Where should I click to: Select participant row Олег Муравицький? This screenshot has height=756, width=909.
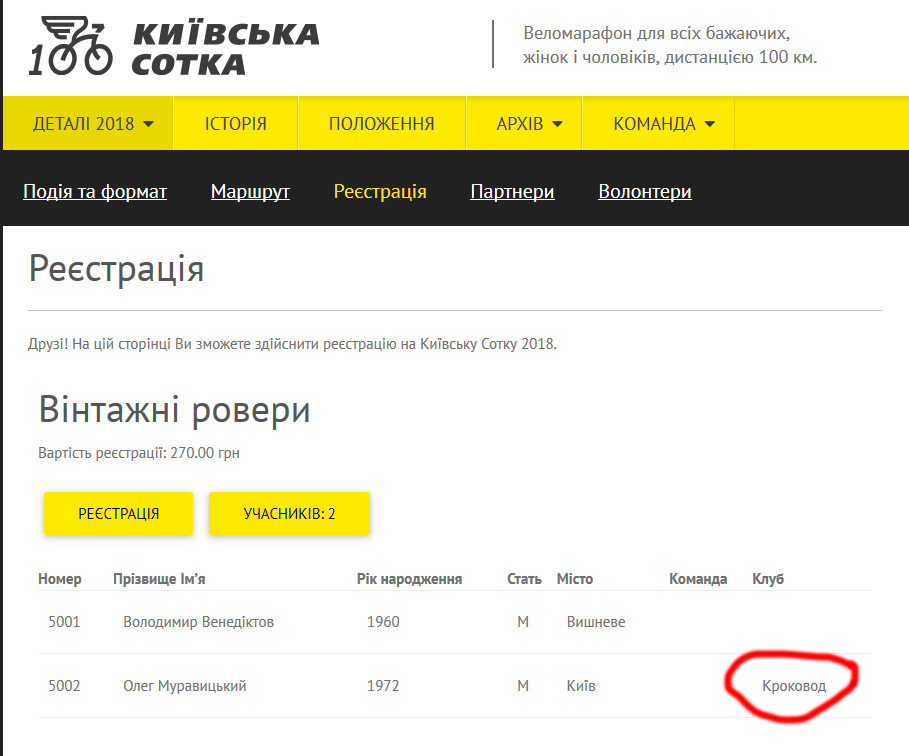coord(184,686)
